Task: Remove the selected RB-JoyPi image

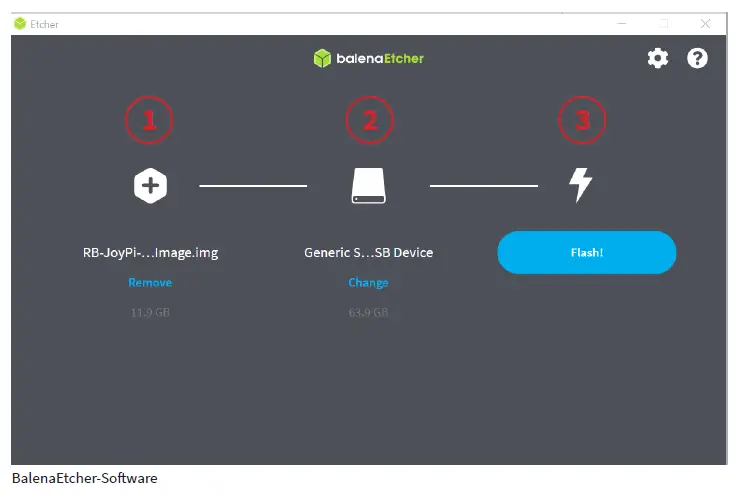Action: pyautogui.click(x=150, y=282)
